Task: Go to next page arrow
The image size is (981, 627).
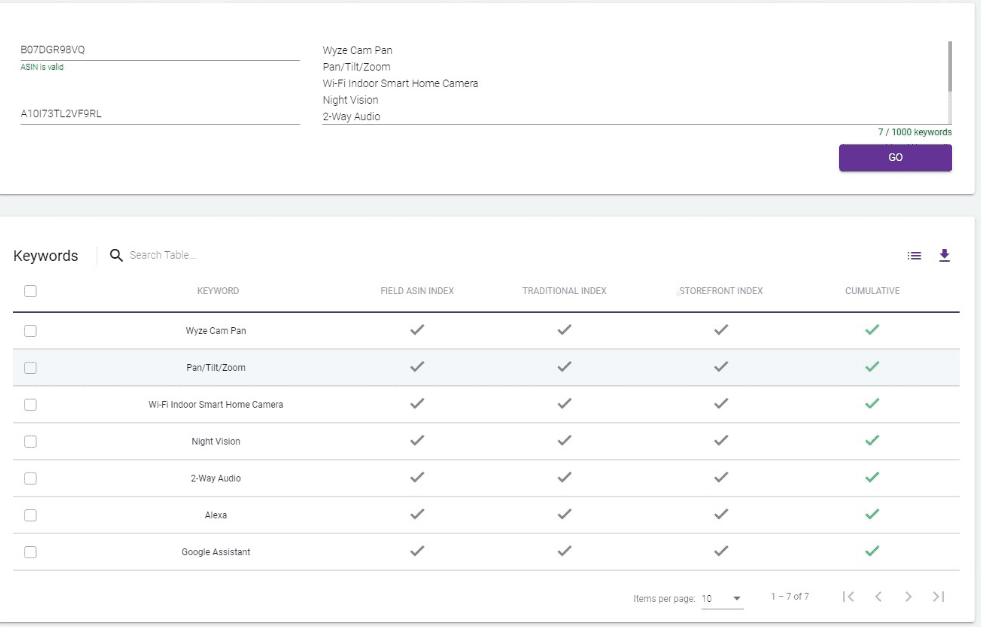Action: point(908,597)
